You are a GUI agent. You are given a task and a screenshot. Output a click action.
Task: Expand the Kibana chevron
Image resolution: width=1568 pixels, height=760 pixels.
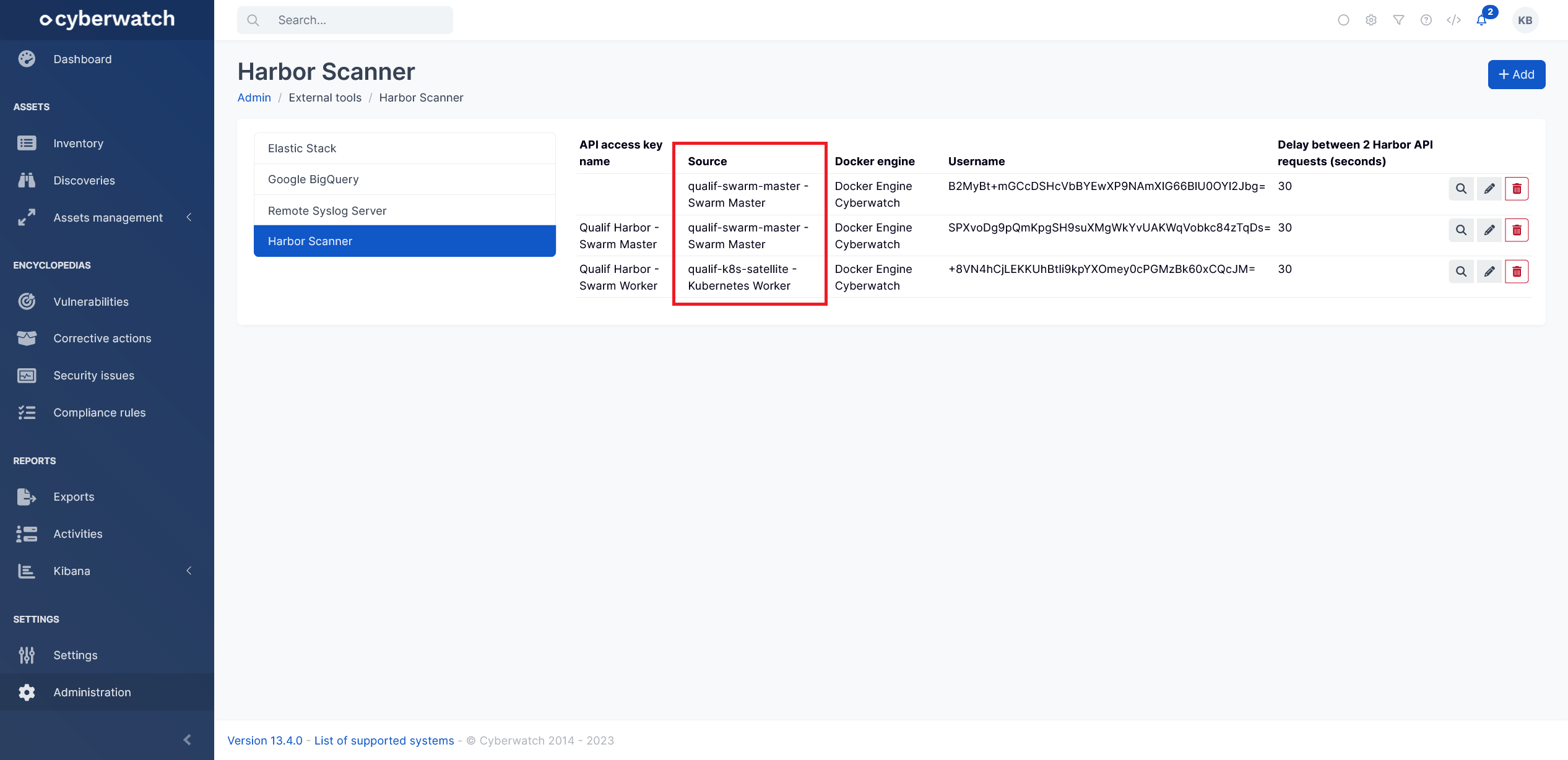[x=189, y=571]
